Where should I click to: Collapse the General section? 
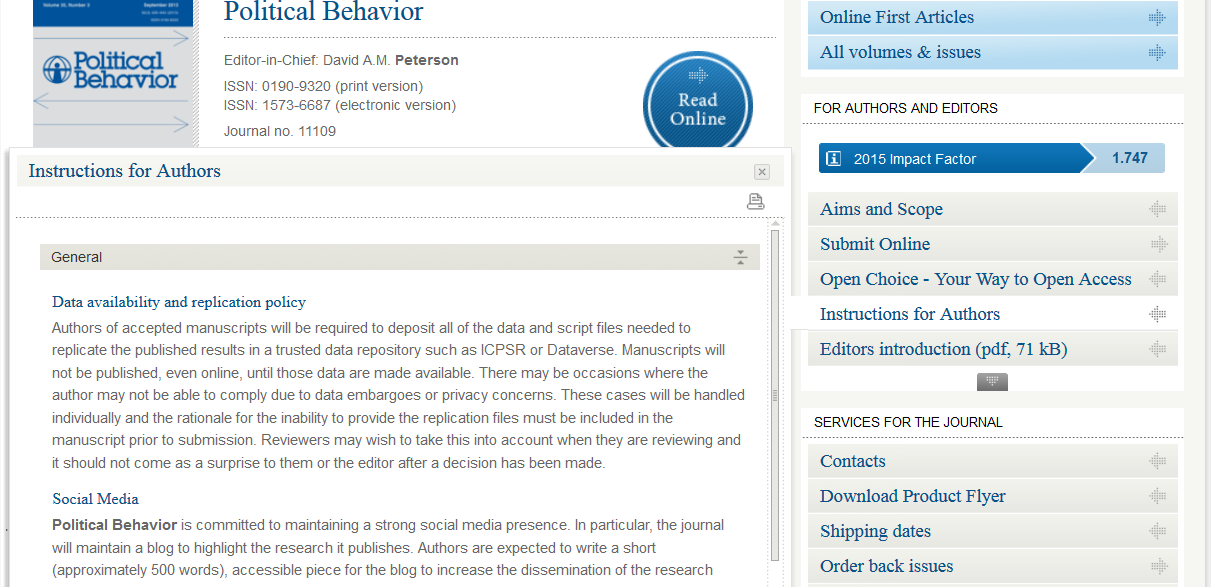pyautogui.click(x=740, y=258)
